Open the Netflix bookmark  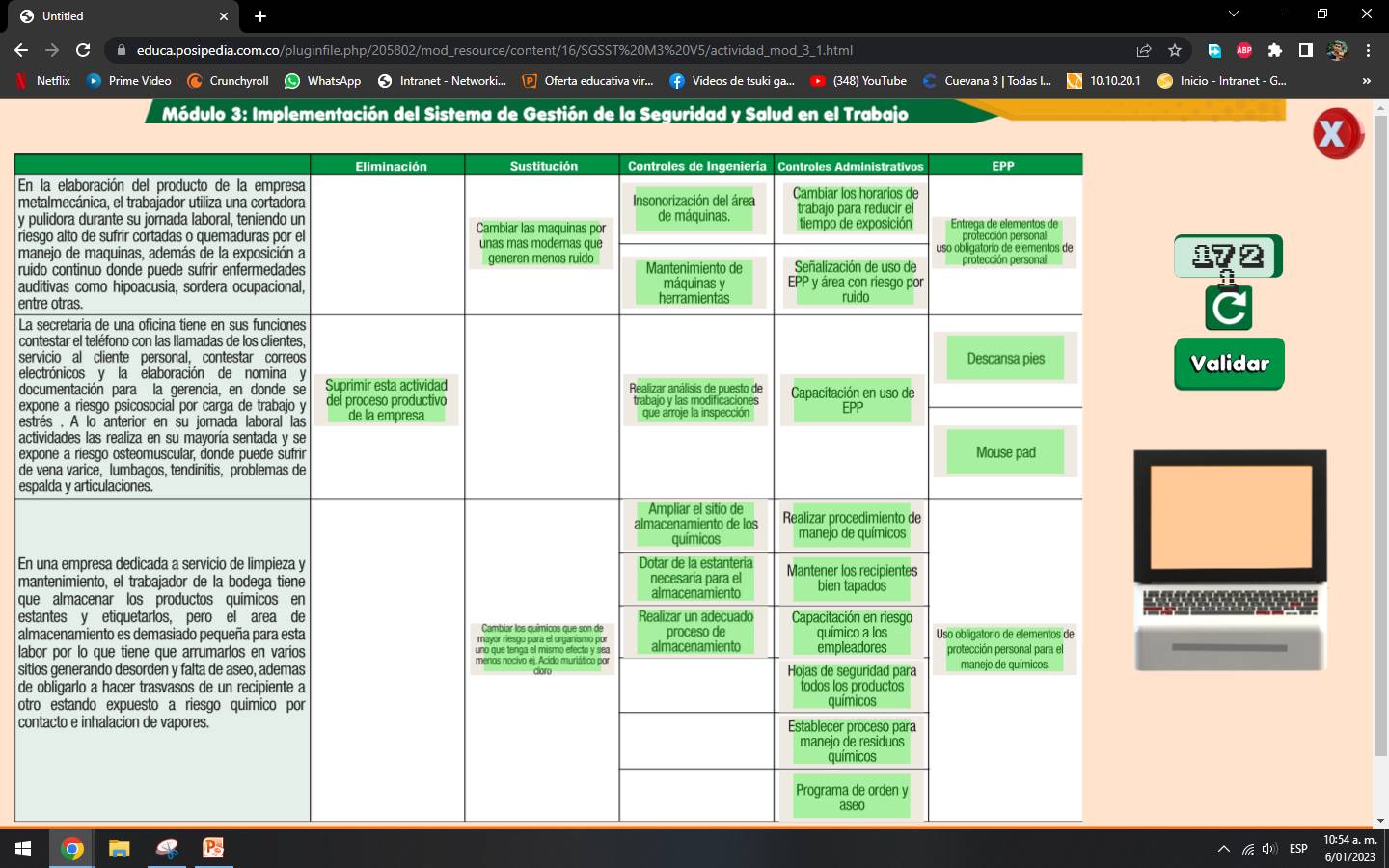coord(44,81)
